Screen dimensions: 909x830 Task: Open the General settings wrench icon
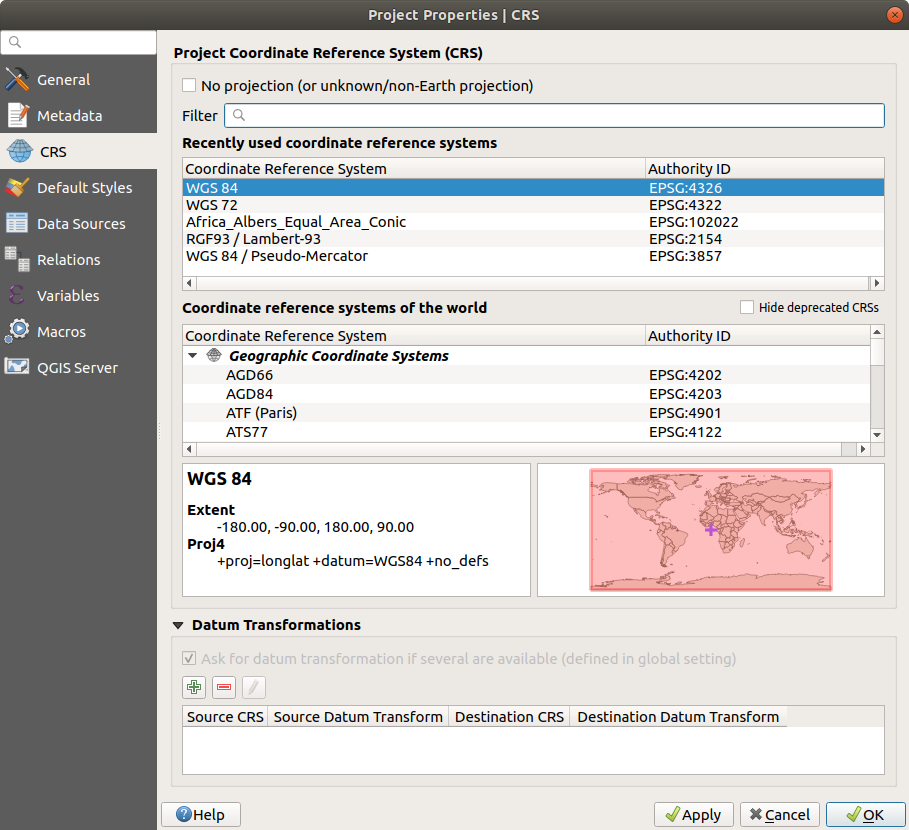click(x=17, y=80)
